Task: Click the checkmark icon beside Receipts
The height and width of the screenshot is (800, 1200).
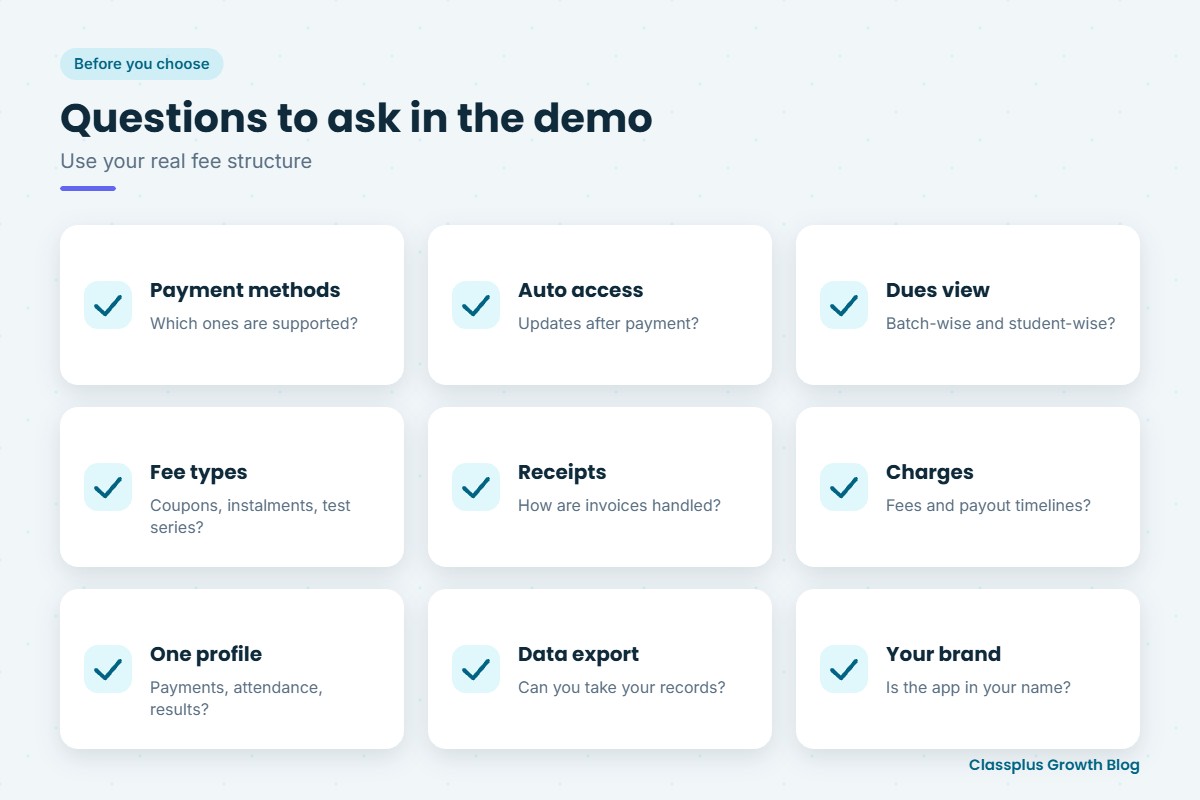Action: coord(476,487)
